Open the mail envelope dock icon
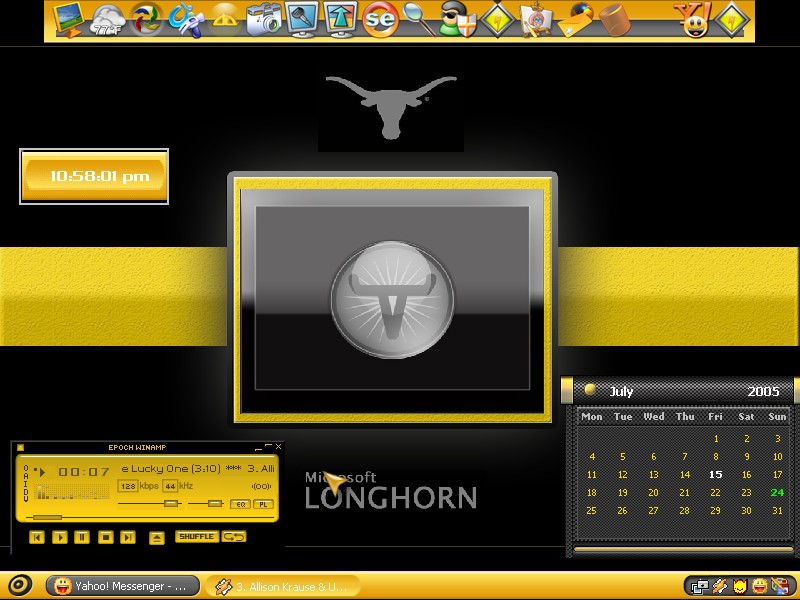The height and width of the screenshot is (600, 800). click(577, 20)
